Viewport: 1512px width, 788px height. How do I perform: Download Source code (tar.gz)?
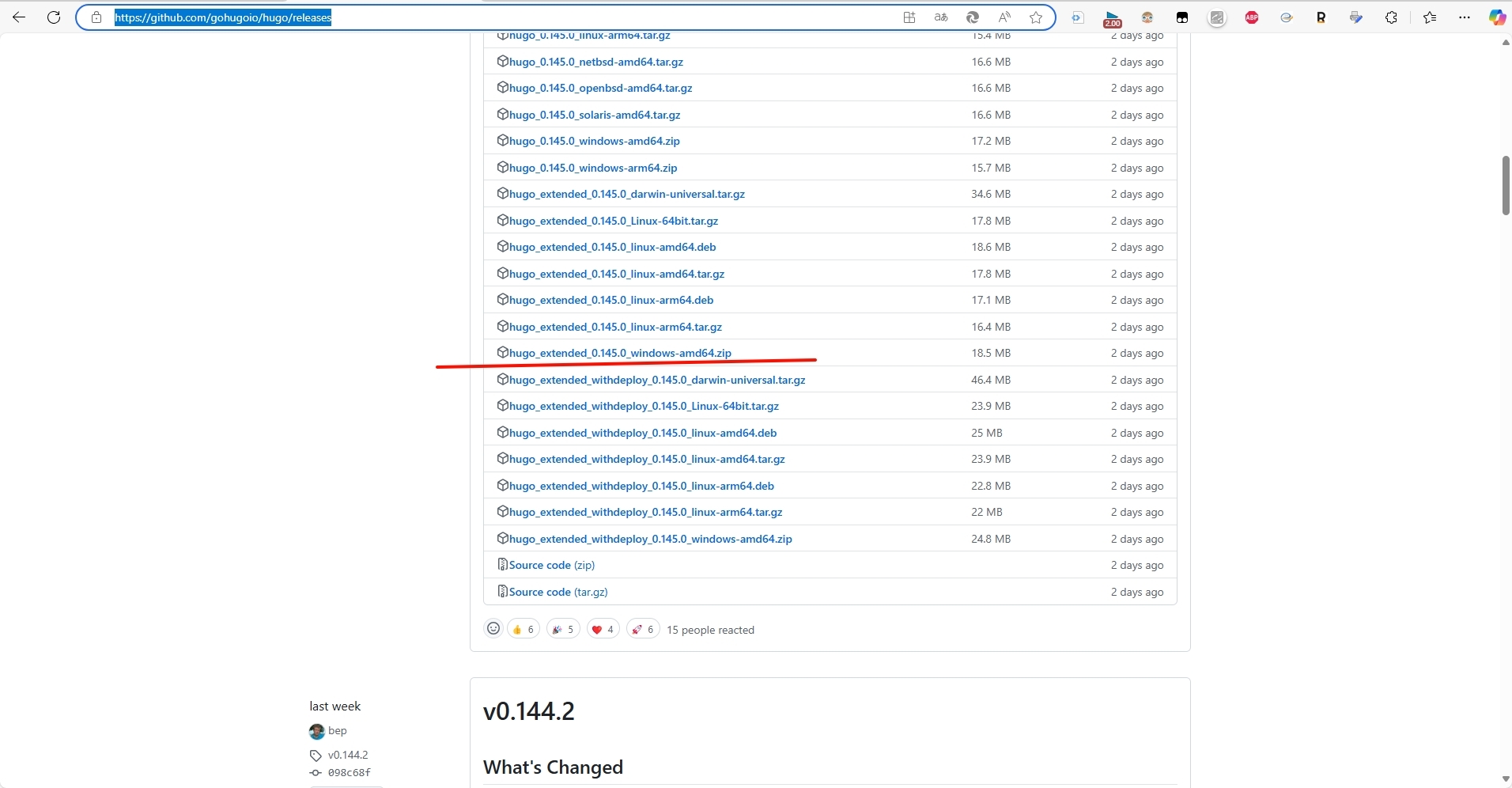[x=558, y=592]
